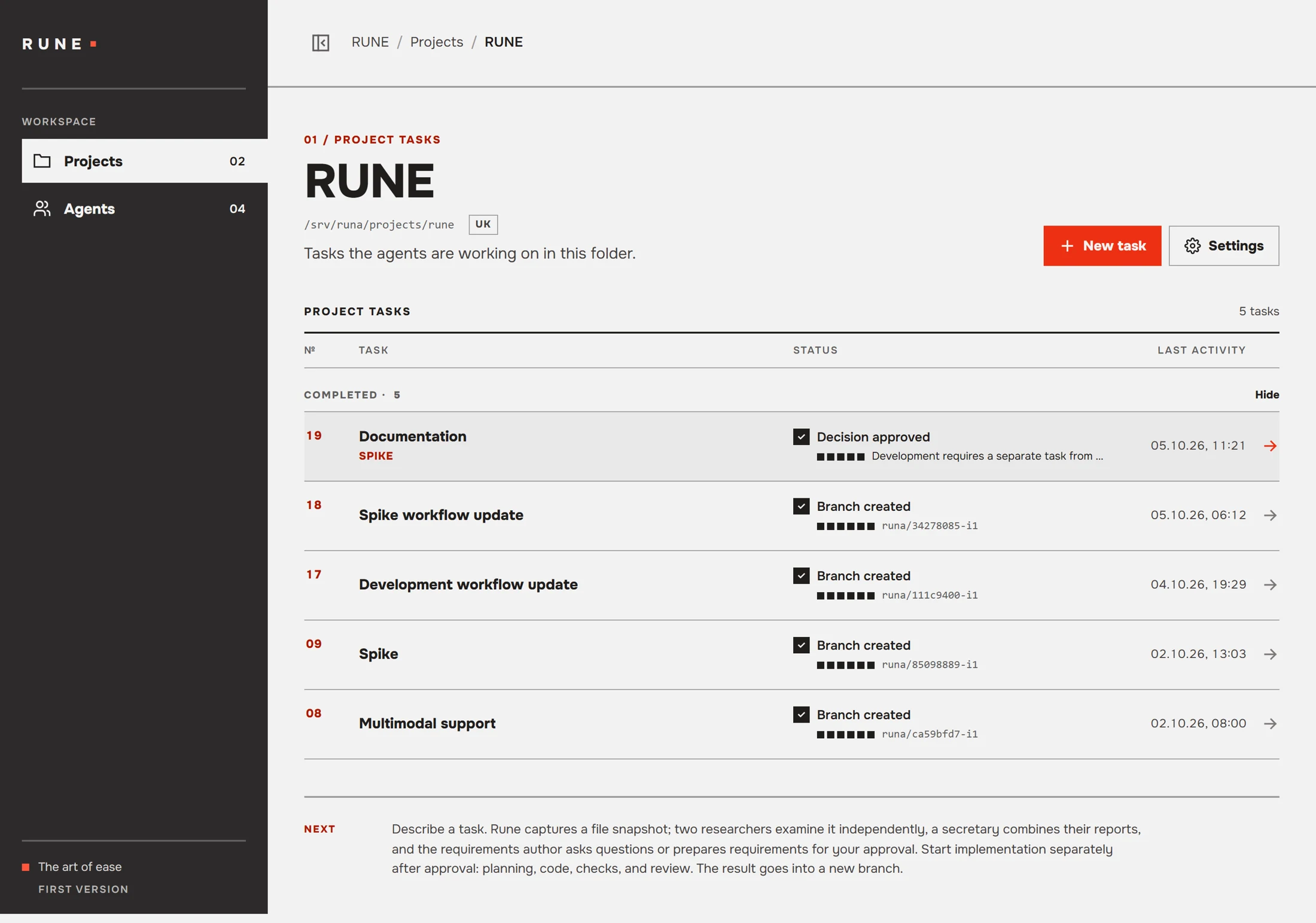Collapse the sidebar with the panel icon
This screenshot has height=923, width=1316.
(x=321, y=42)
